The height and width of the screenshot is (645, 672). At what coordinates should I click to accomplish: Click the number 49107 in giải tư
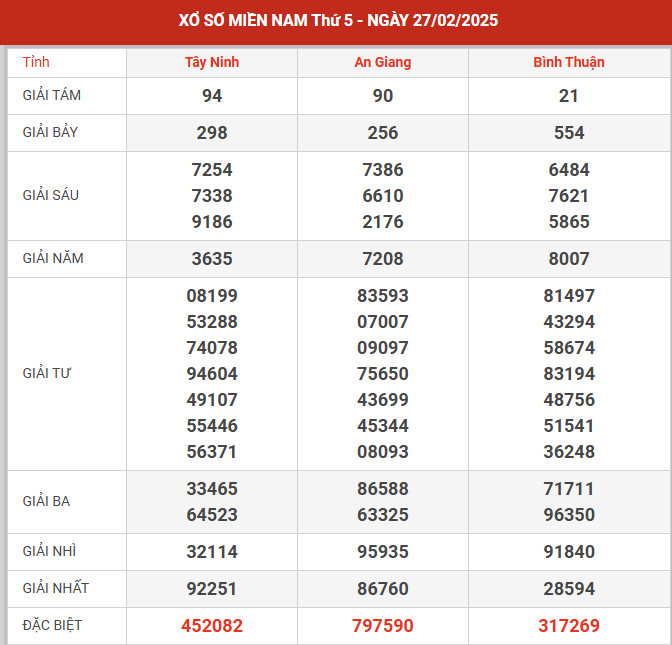[212, 400]
